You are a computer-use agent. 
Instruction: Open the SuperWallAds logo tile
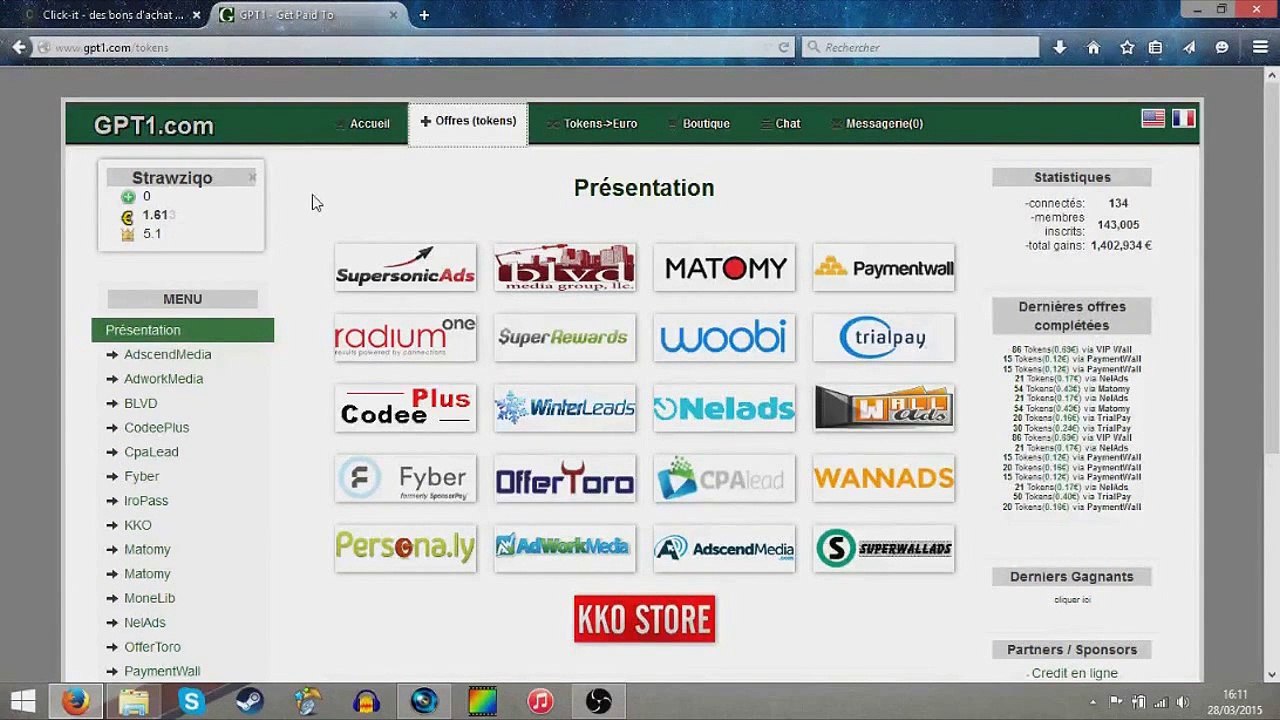pos(884,548)
